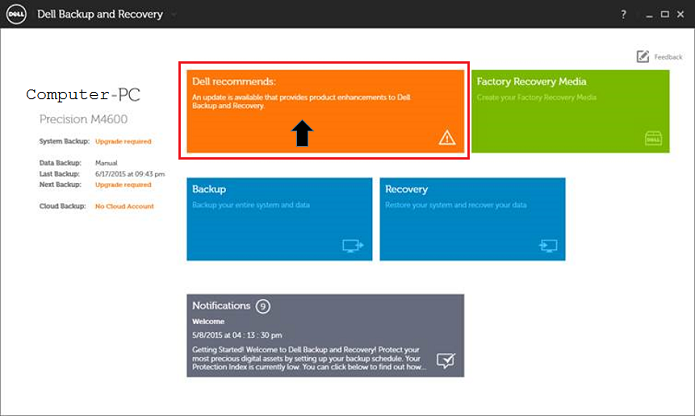Open help with the question mark icon
695x416 pixels.
coord(623,15)
